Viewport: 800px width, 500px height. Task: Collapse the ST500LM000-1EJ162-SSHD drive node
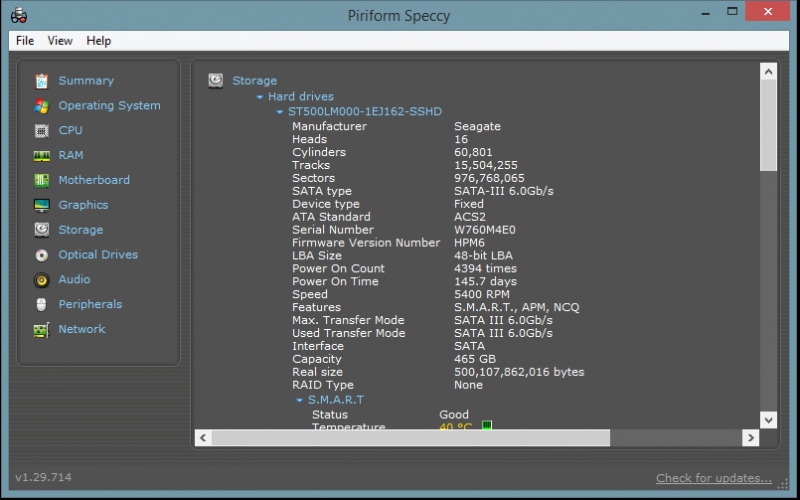[x=280, y=112]
